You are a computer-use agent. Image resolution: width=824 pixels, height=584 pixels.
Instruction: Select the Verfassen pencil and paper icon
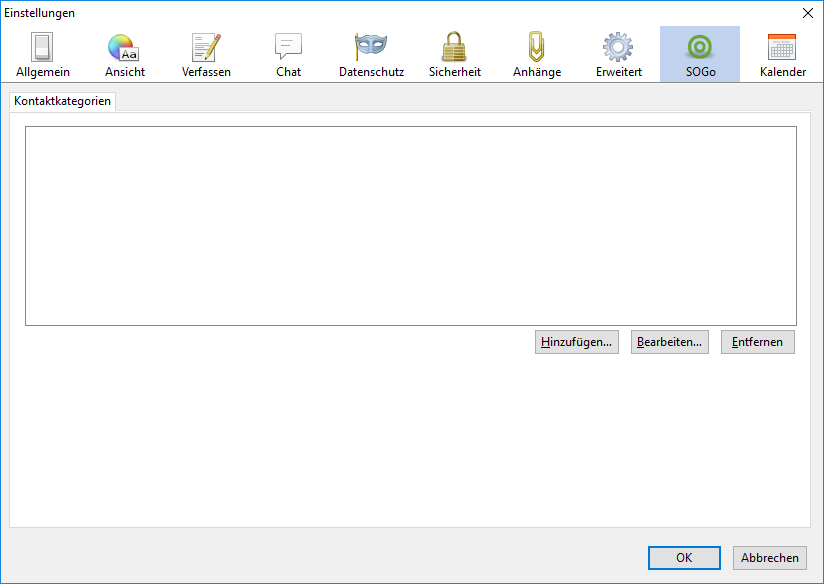[206, 47]
